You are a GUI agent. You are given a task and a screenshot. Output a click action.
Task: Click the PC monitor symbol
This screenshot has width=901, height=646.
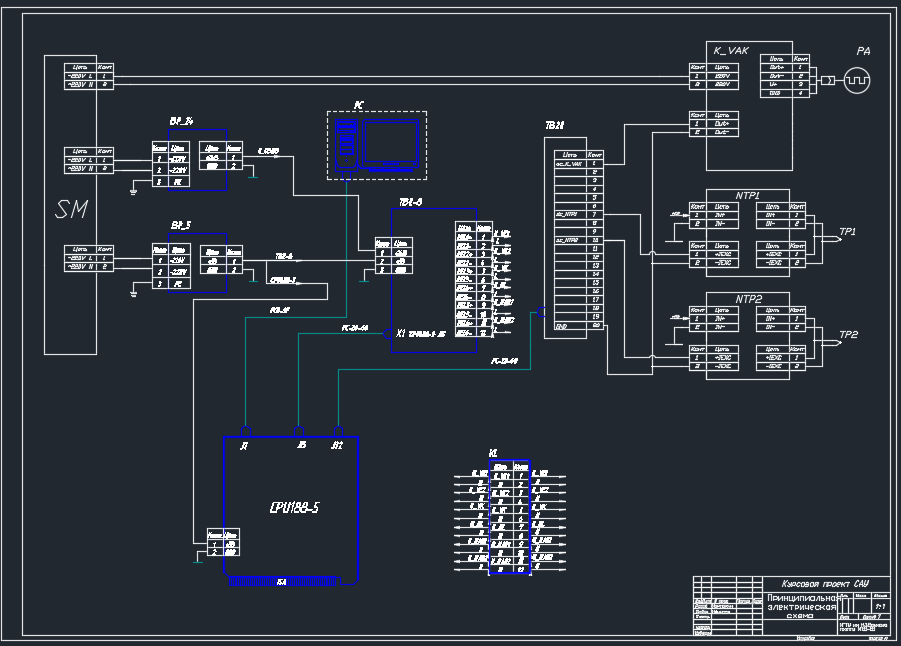tap(390, 144)
